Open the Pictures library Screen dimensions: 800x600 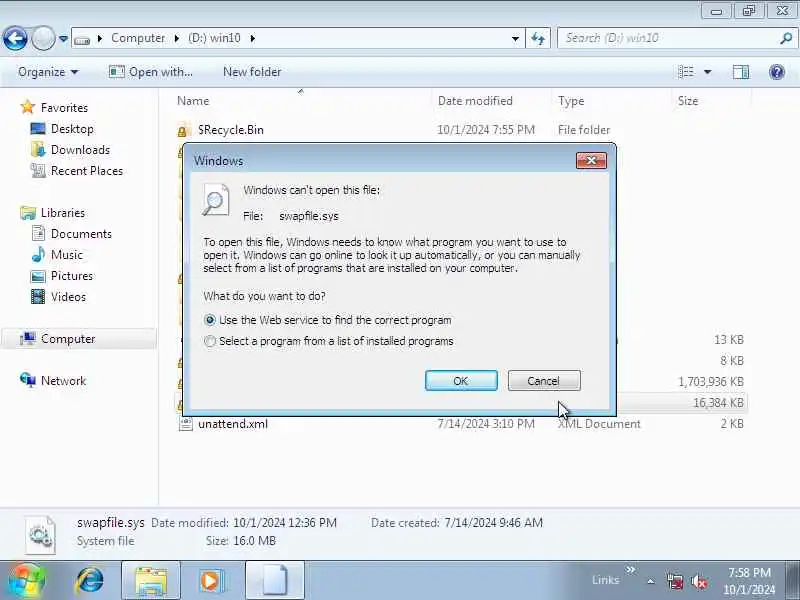[x=72, y=276]
